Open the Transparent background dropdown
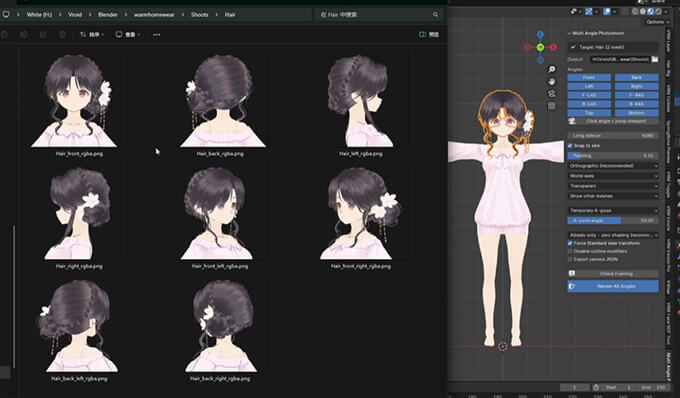 pos(613,186)
